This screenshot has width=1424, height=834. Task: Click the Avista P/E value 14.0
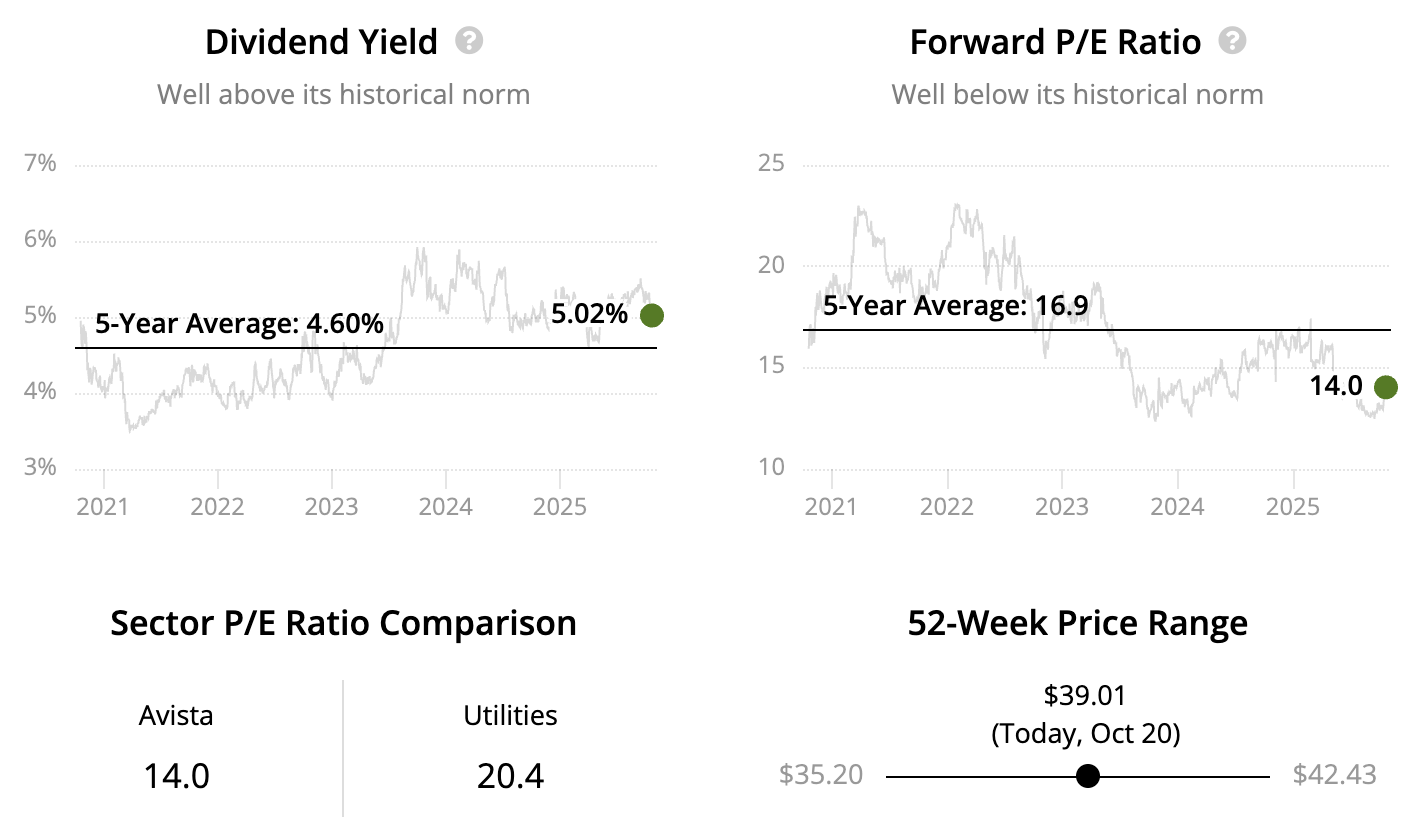coord(176,776)
